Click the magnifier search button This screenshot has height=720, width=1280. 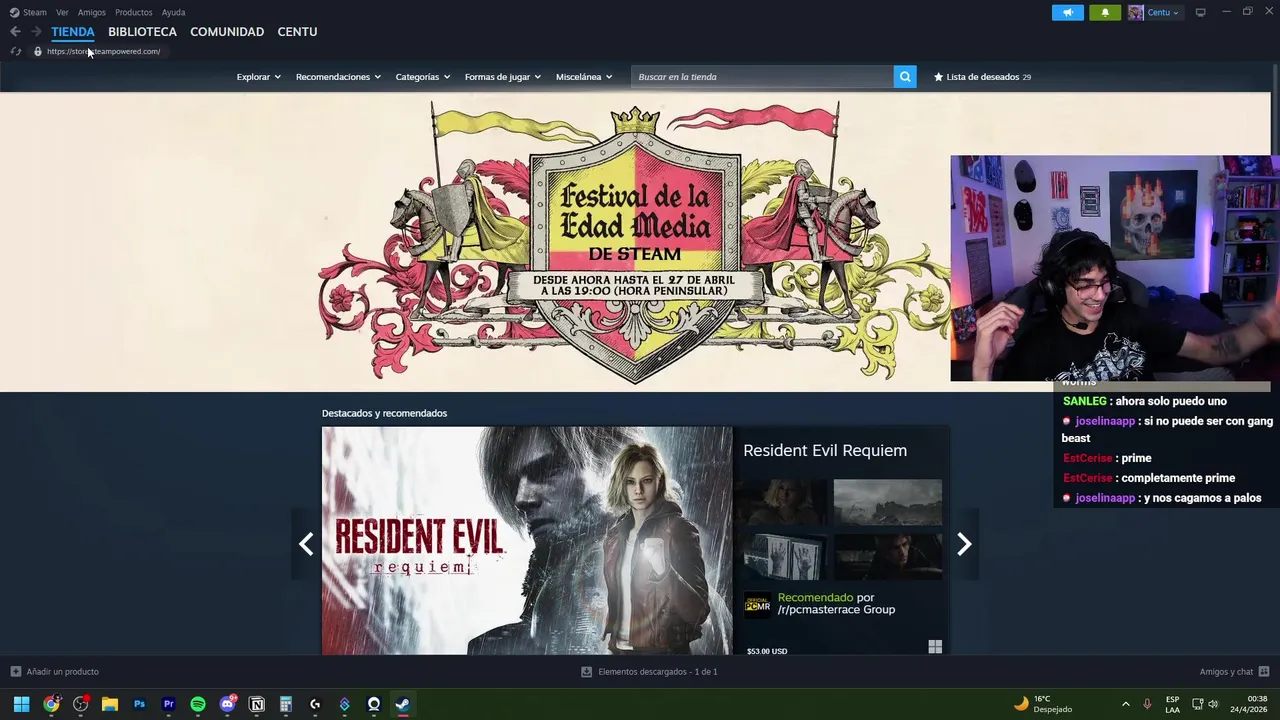click(905, 77)
